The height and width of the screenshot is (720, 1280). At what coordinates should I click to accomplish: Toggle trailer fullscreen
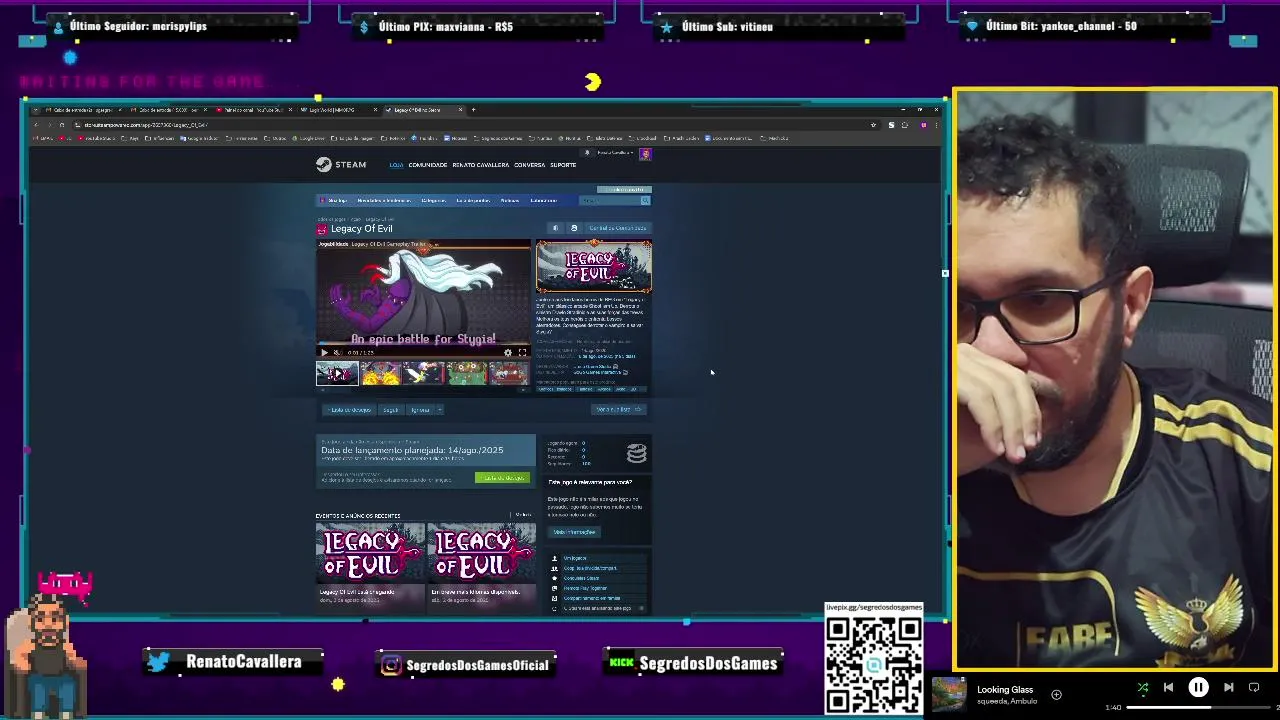(x=522, y=352)
